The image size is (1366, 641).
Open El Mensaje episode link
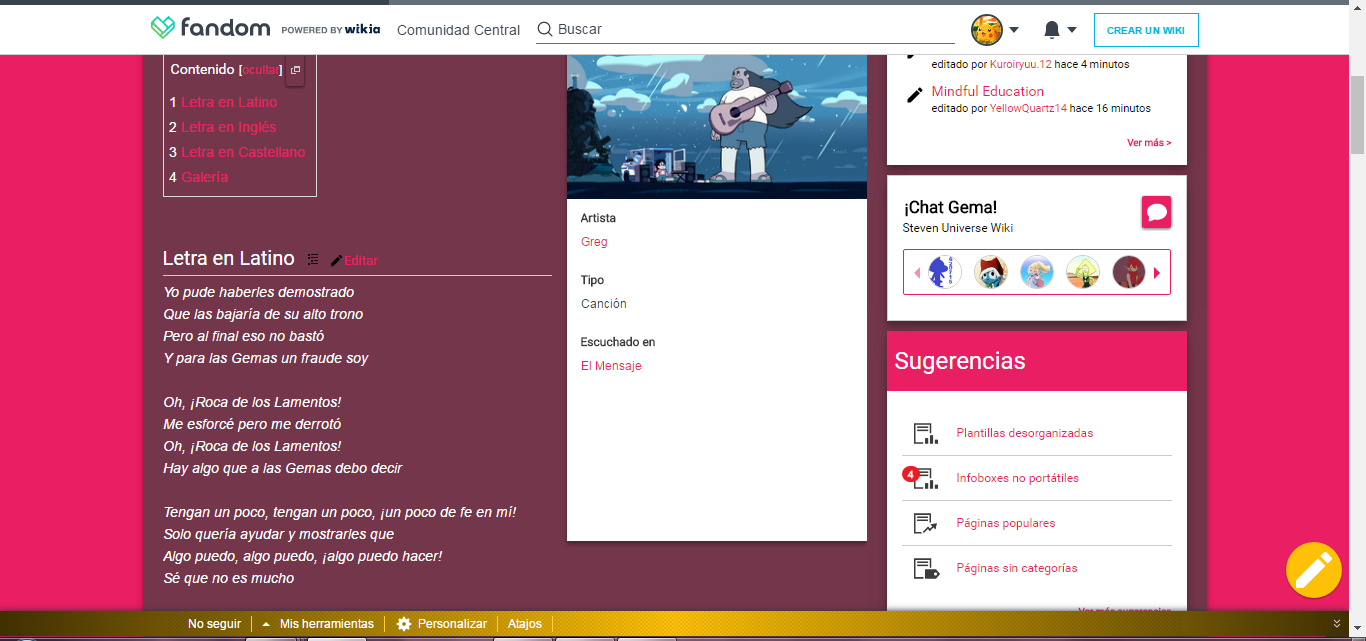click(x=611, y=366)
